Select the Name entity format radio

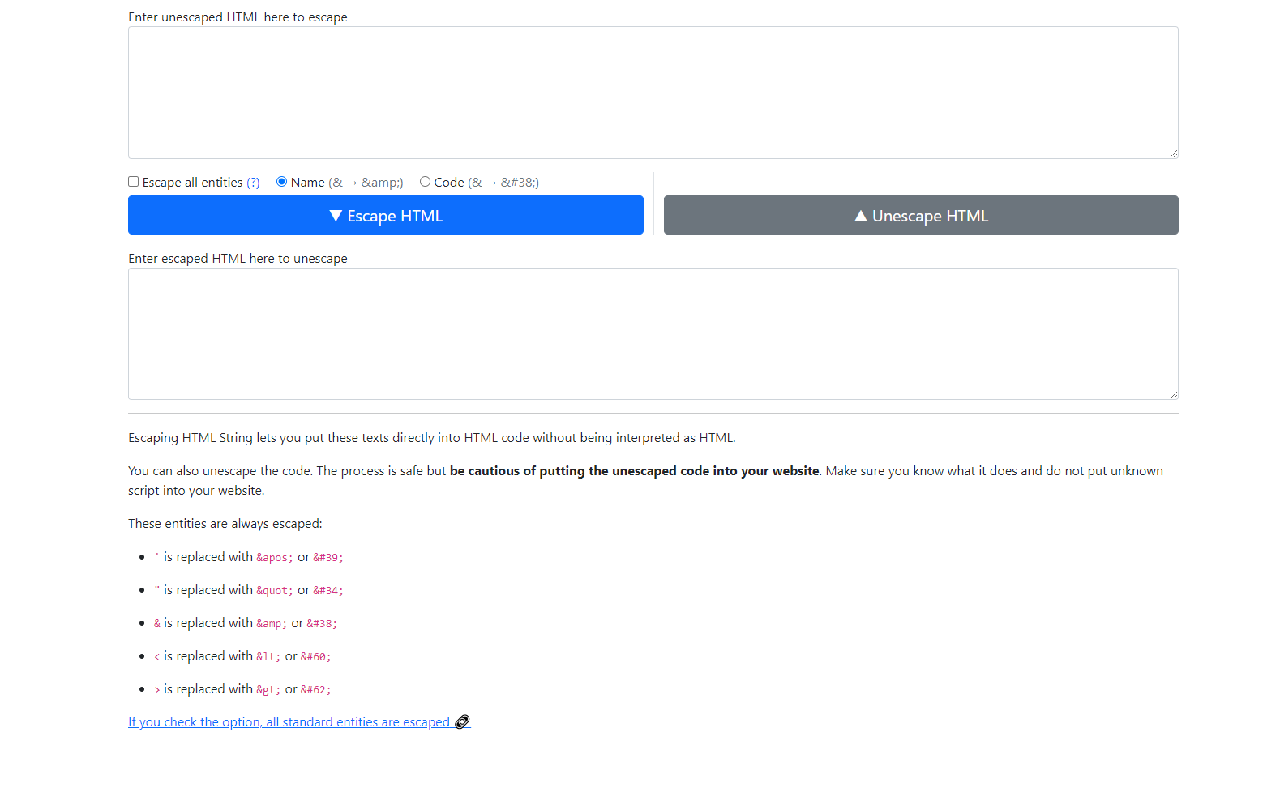(282, 182)
